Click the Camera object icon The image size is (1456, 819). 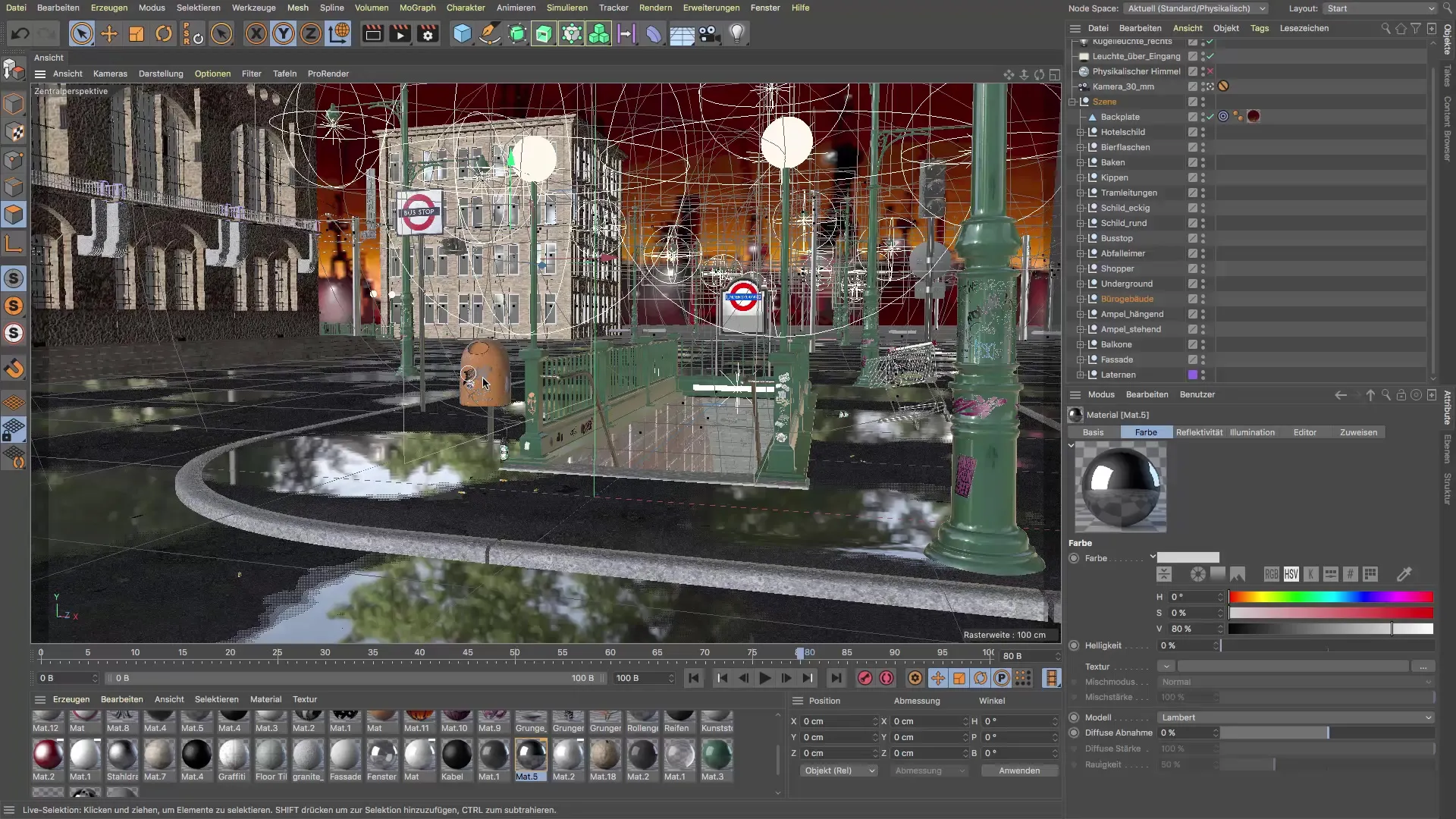point(709,34)
